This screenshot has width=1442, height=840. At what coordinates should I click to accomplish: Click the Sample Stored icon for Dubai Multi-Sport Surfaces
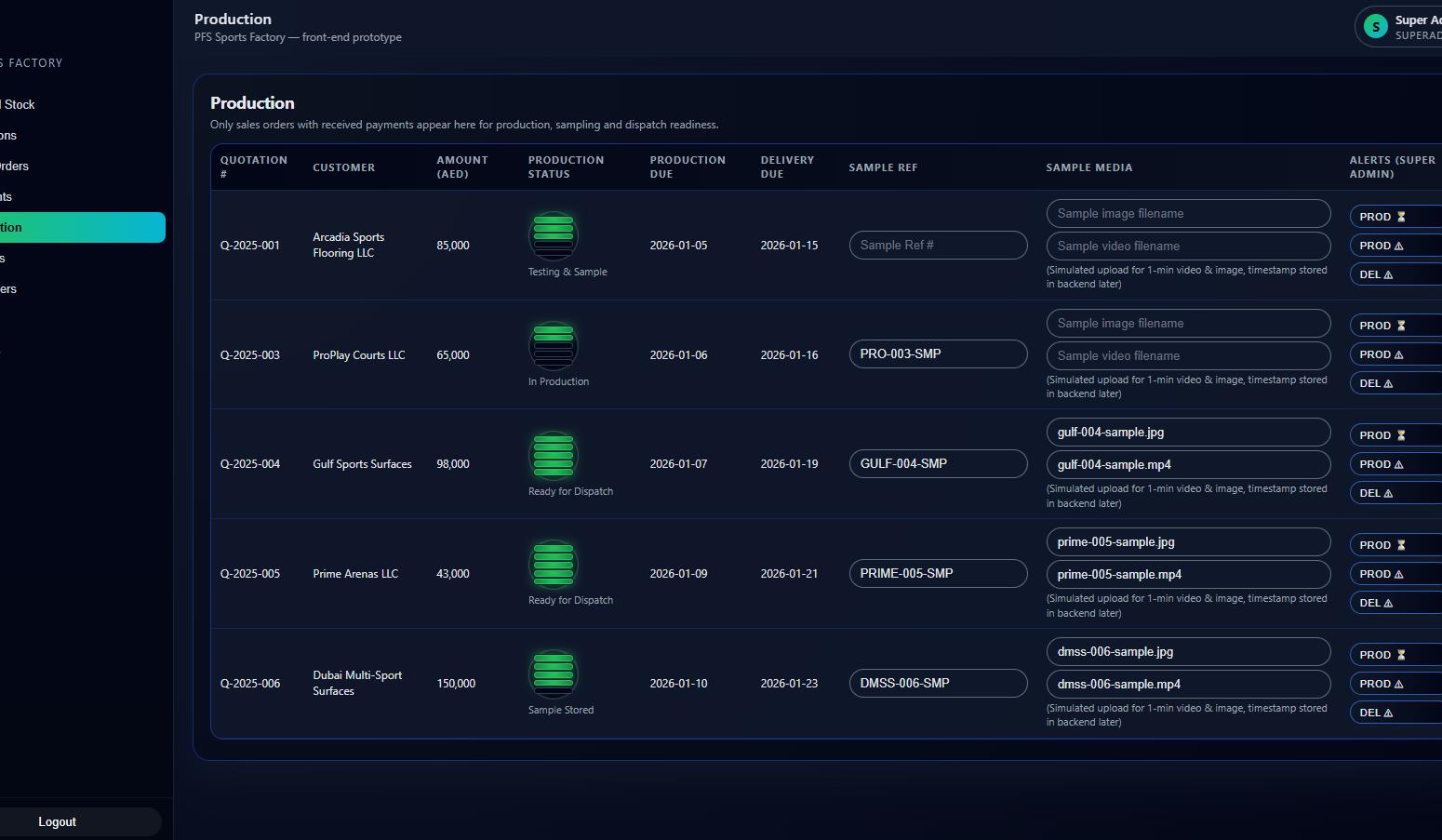click(554, 673)
